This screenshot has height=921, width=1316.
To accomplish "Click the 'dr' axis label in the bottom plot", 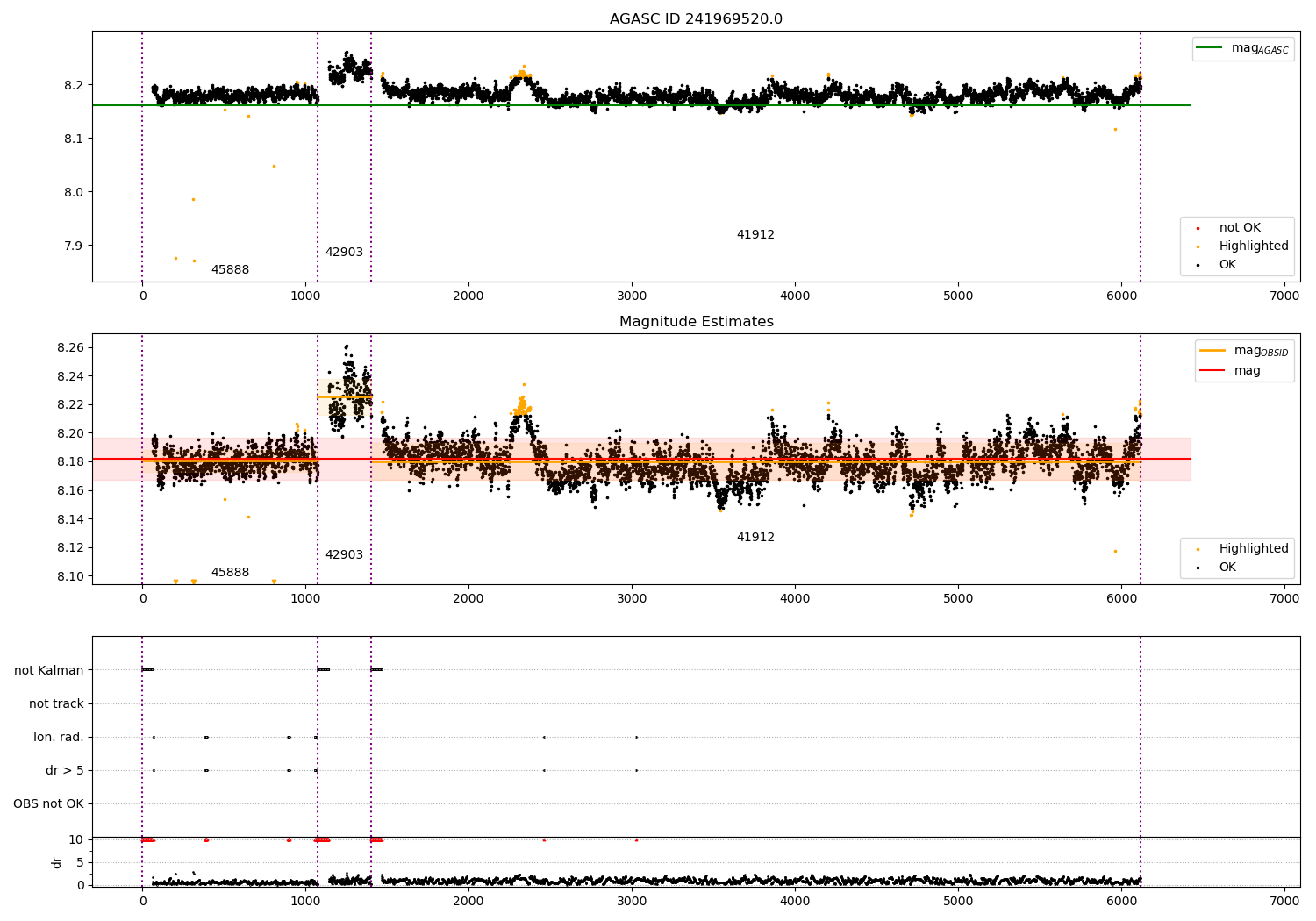I will [x=57, y=862].
